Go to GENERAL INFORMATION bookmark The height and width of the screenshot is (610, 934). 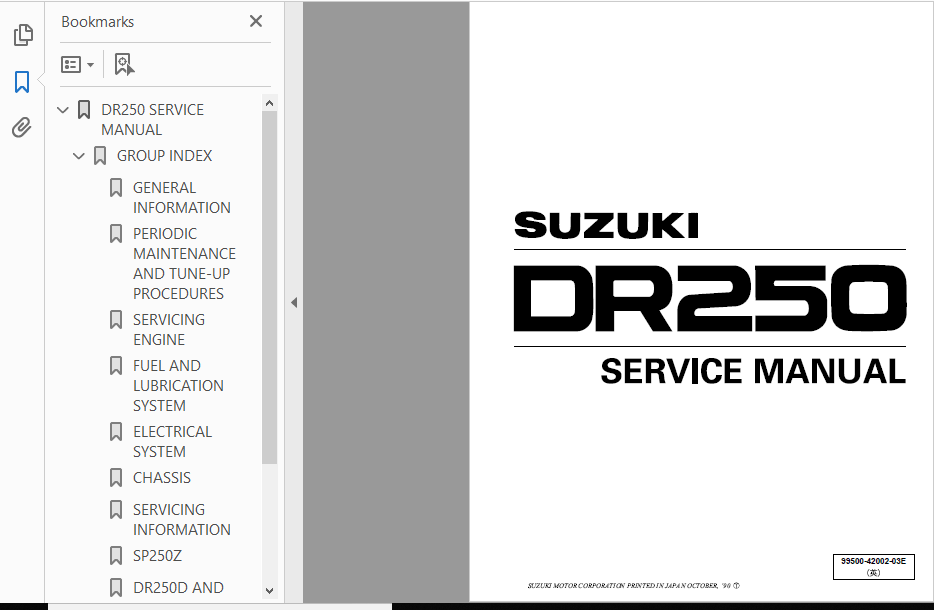[x=182, y=198]
